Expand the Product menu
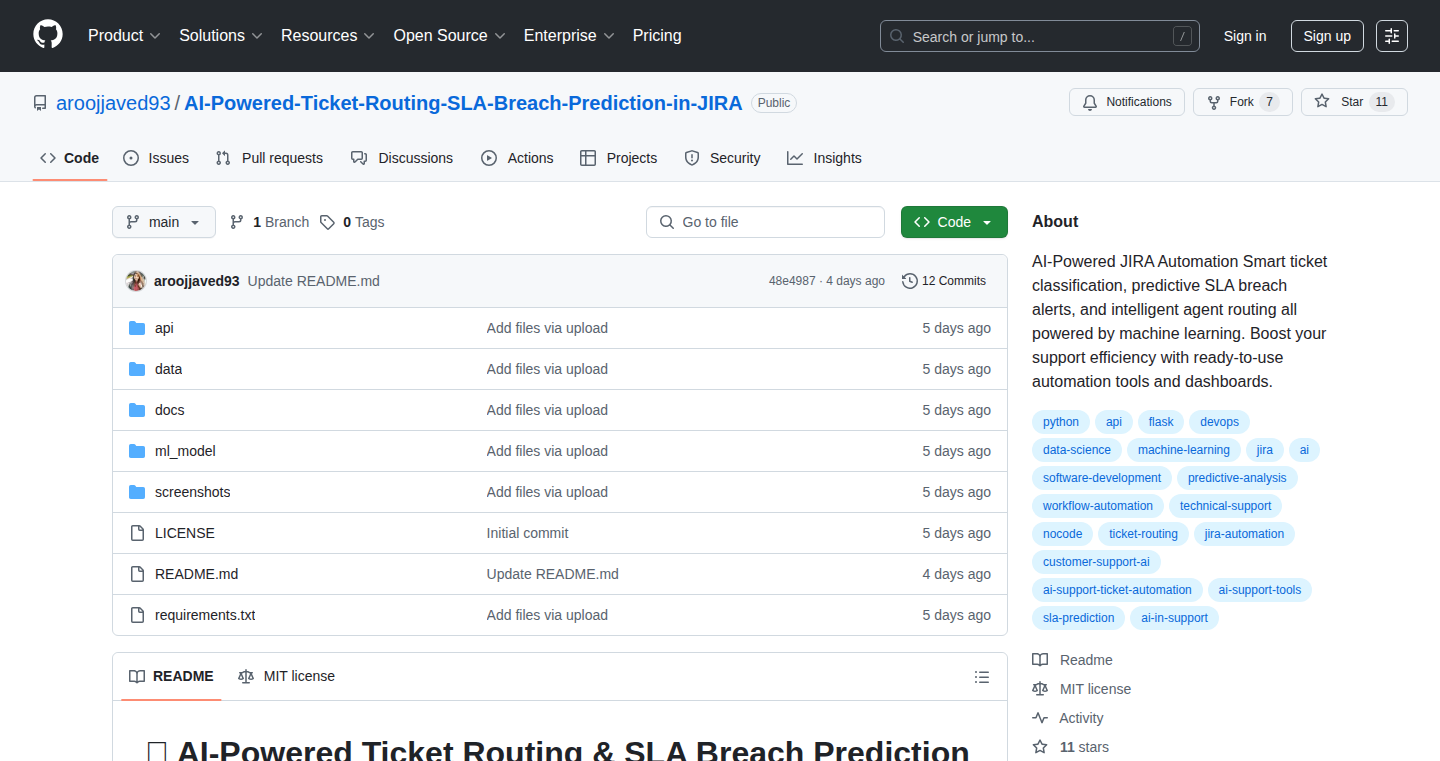 pos(124,36)
